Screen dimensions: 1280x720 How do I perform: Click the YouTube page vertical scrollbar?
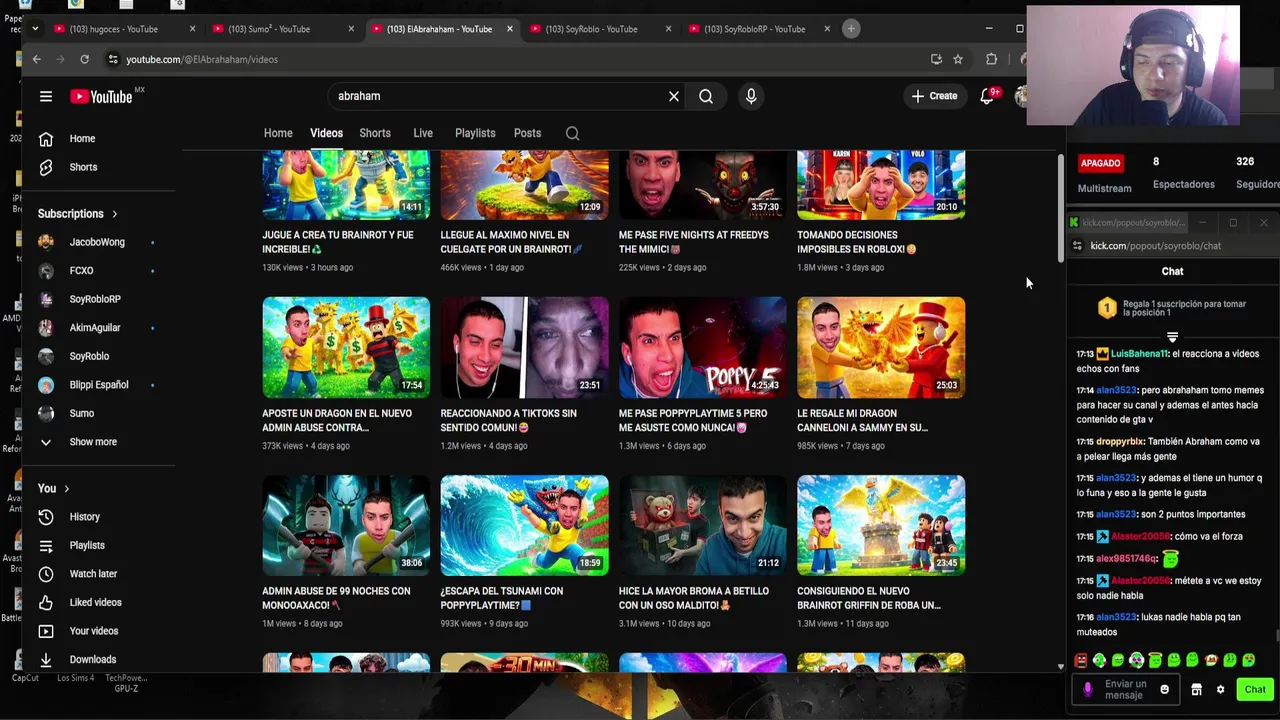pyautogui.click(x=1061, y=210)
